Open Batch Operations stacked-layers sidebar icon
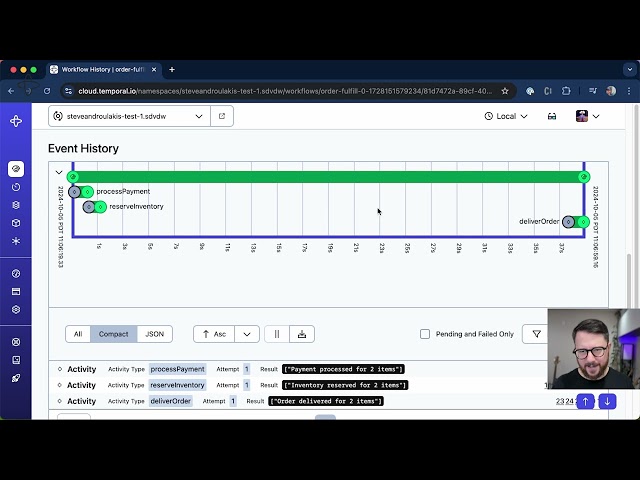640x480 pixels. tap(16, 205)
